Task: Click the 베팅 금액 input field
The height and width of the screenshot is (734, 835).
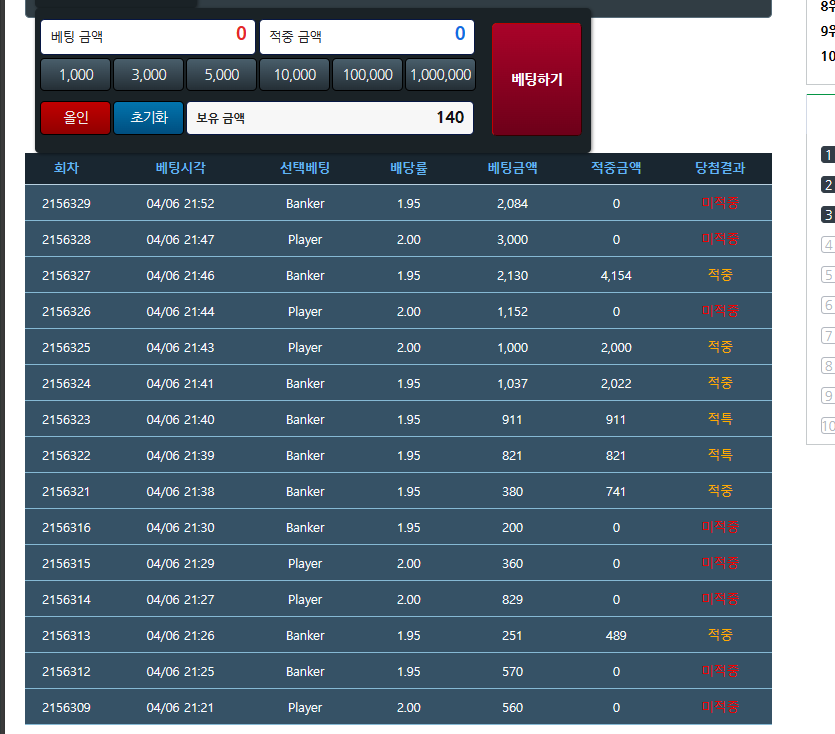Action: [x=148, y=37]
